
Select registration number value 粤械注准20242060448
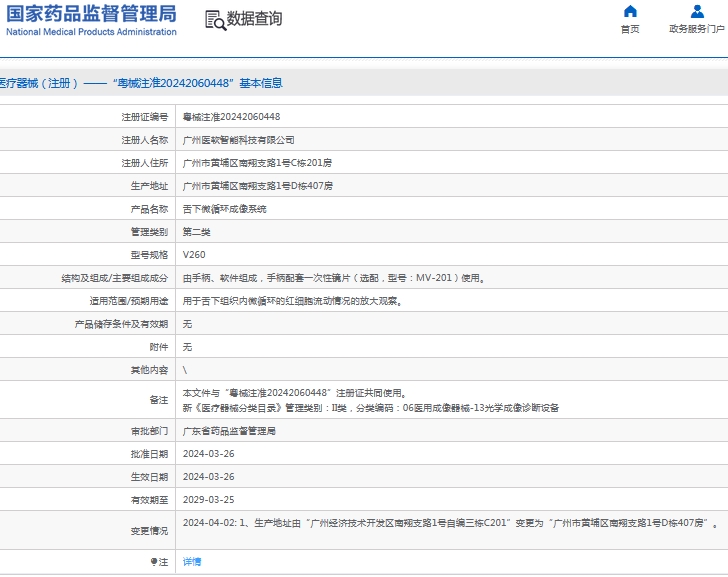click(x=231, y=117)
